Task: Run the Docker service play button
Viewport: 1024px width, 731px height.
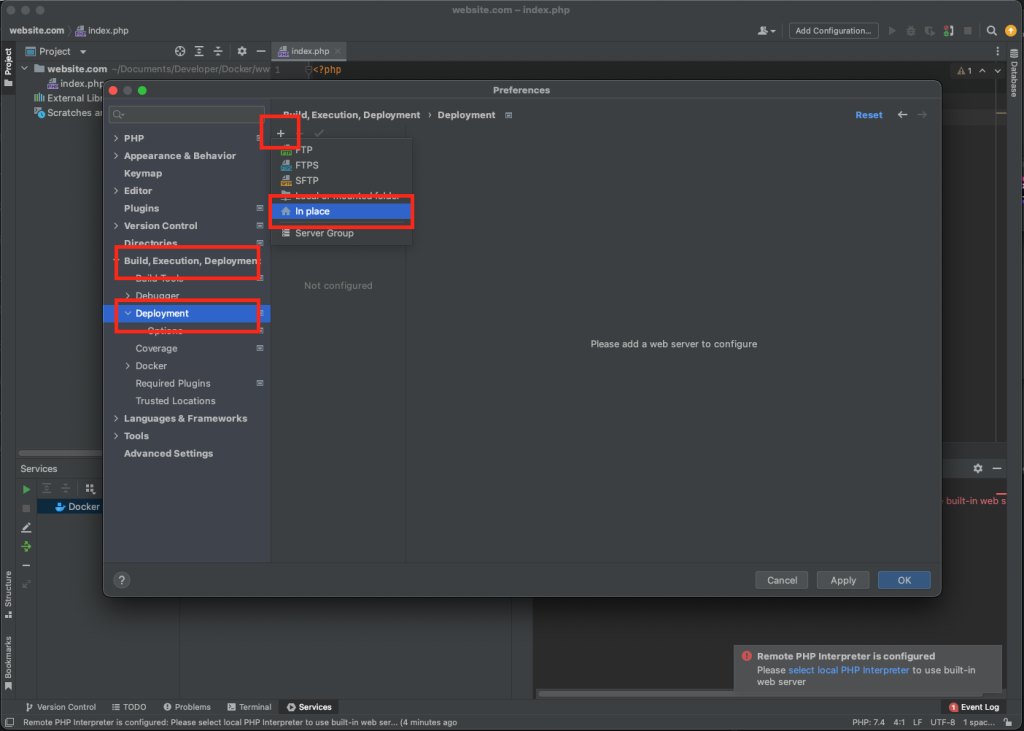Action: pos(26,489)
